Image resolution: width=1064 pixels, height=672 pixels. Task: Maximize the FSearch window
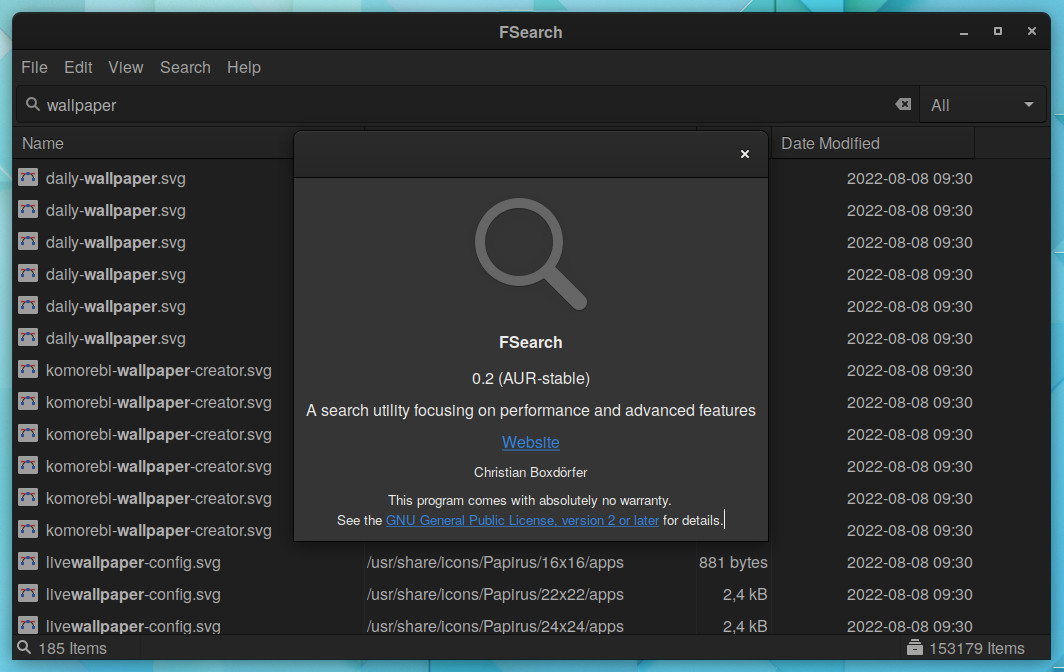pyautogui.click(x=998, y=31)
